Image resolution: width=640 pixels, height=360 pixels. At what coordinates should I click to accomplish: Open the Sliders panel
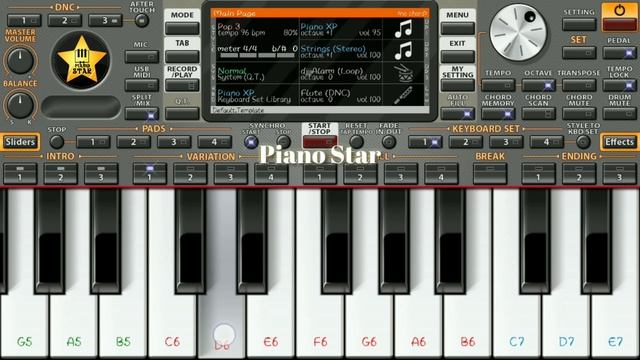pos(20,142)
